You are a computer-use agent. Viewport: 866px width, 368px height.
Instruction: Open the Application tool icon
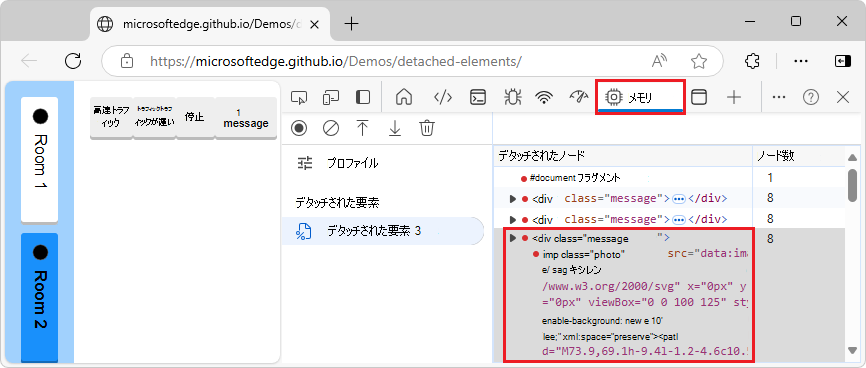pyautogui.click(x=699, y=98)
